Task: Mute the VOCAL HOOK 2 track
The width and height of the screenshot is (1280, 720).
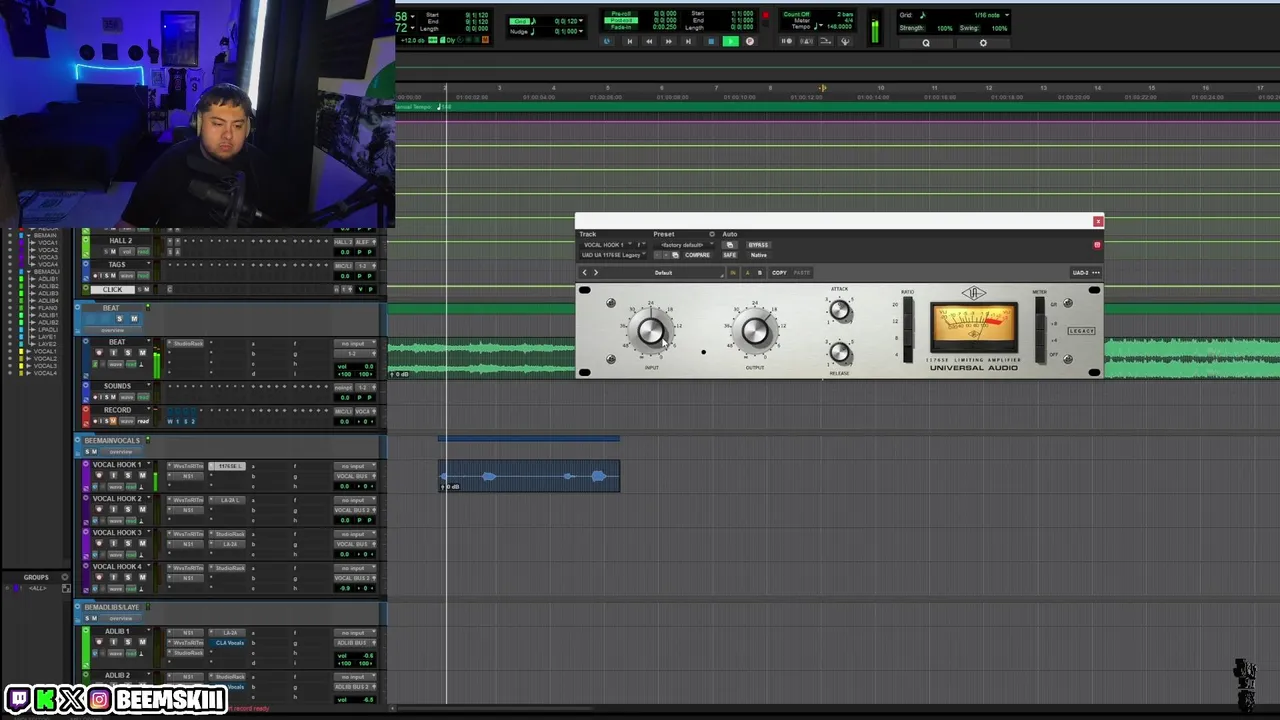Action: click(142, 509)
